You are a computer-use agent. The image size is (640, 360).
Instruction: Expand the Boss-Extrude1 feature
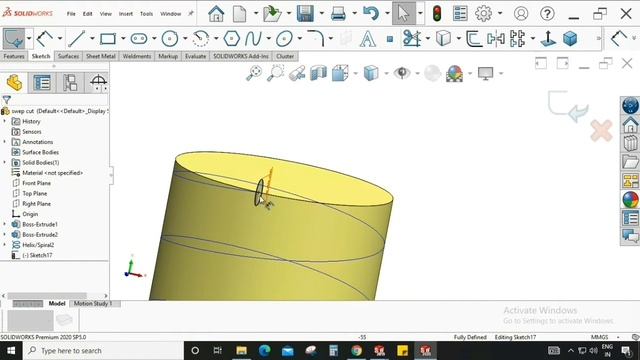[4, 224]
